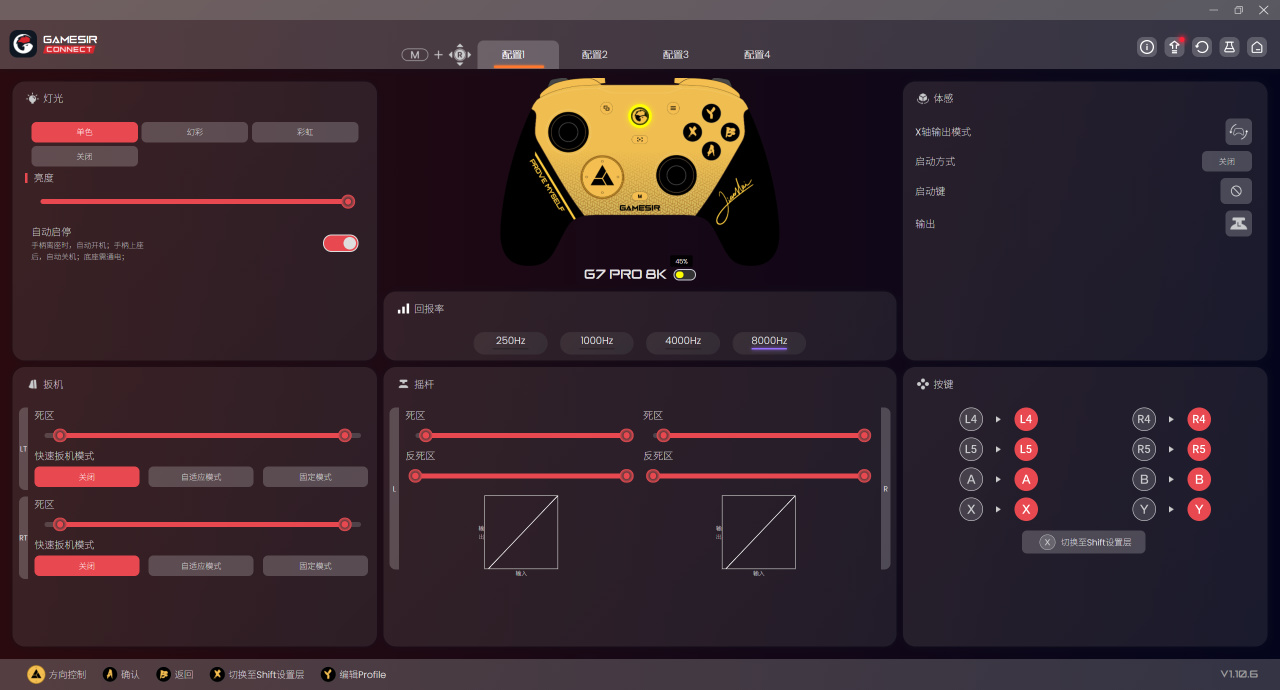Toggle the switch next to G7 PRO 8K
Image resolution: width=1280 pixels, height=690 pixels.
point(685,275)
